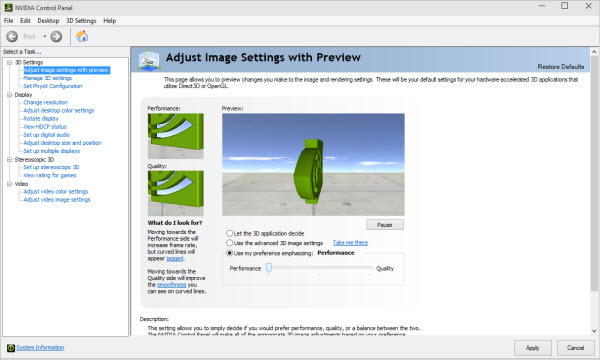The image size is (600, 360).
Task: Collapse the 3D Settings tree node
Action: (9, 62)
